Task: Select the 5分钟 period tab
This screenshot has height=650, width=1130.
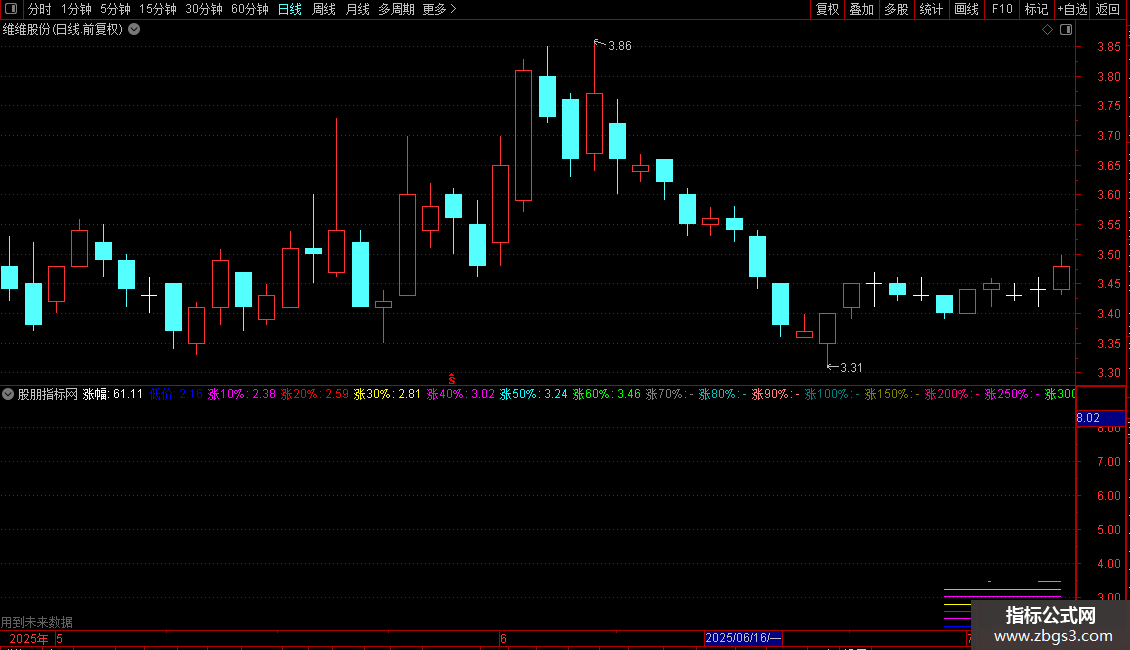Action: tap(115, 9)
